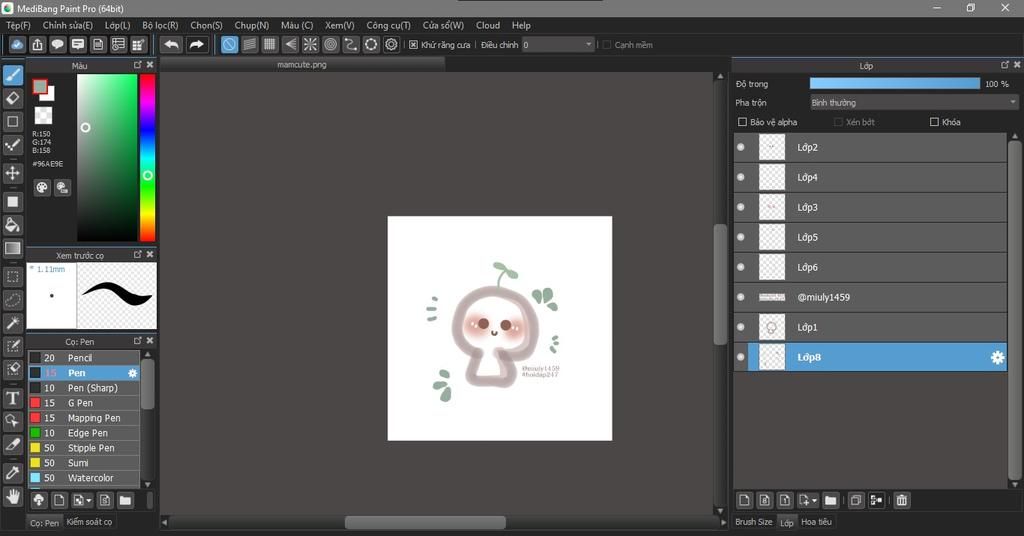Screen dimensions: 1024x536
Task: Switch to Kiểm soát cọ tab
Action: [89, 522]
